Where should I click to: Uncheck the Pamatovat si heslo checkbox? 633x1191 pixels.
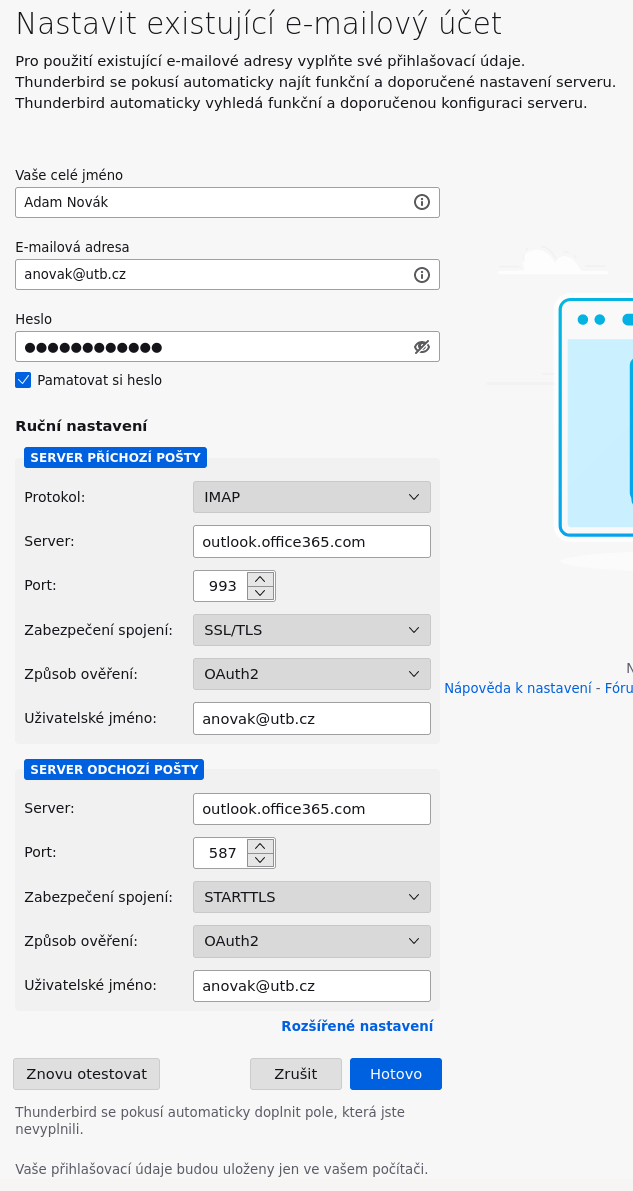(23, 380)
